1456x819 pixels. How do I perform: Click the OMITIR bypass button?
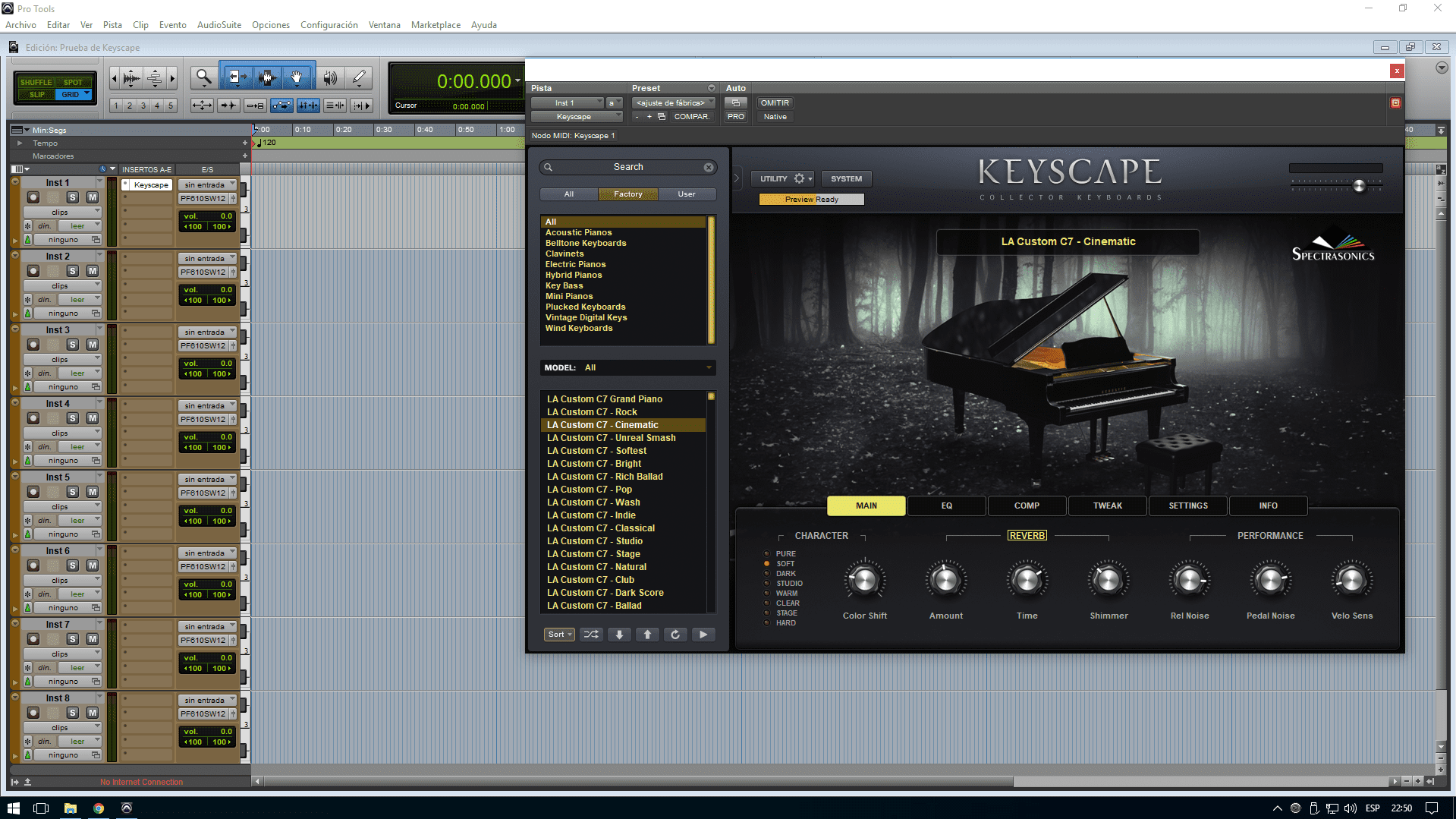775,102
